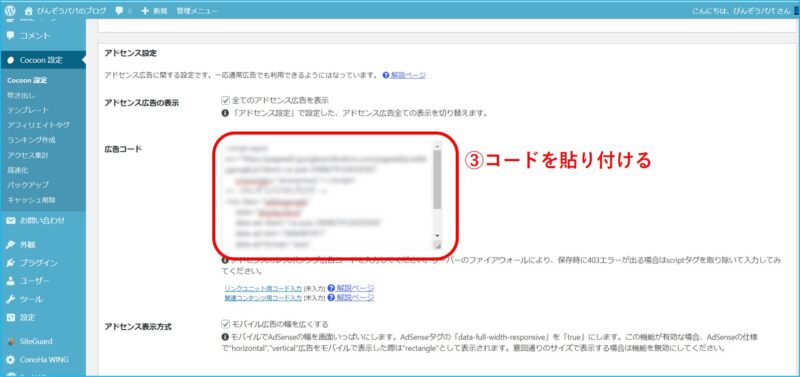Open 管理メニュー in the admin bar
The height and width of the screenshot is (377, 800).
[197, 11]
